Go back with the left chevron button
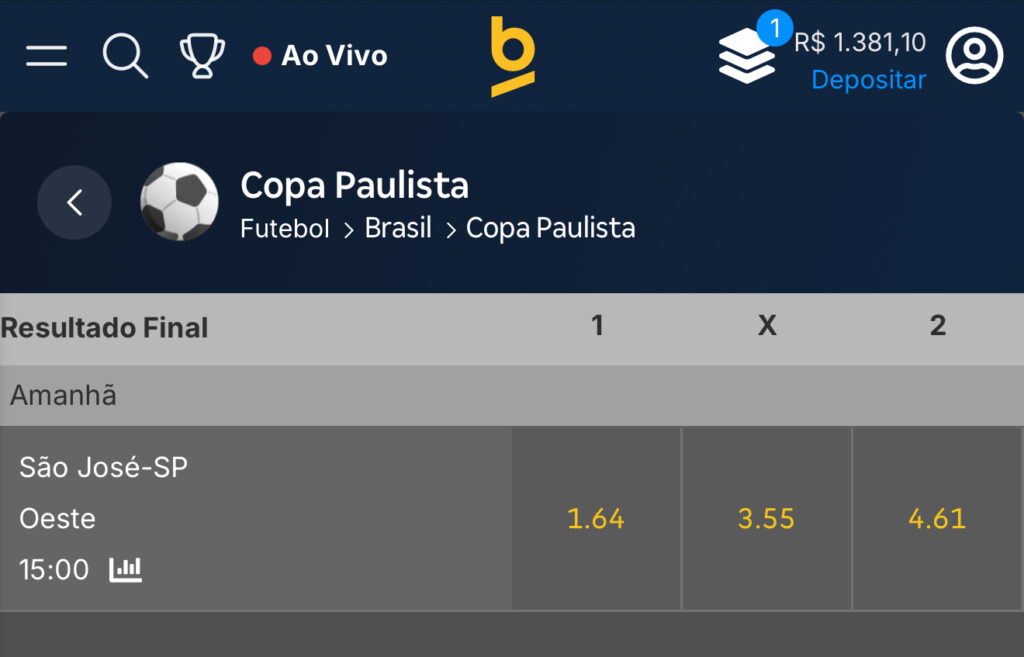Image resolution: width=1024 pixels, height=657 pixels. [x=74, y=202]
